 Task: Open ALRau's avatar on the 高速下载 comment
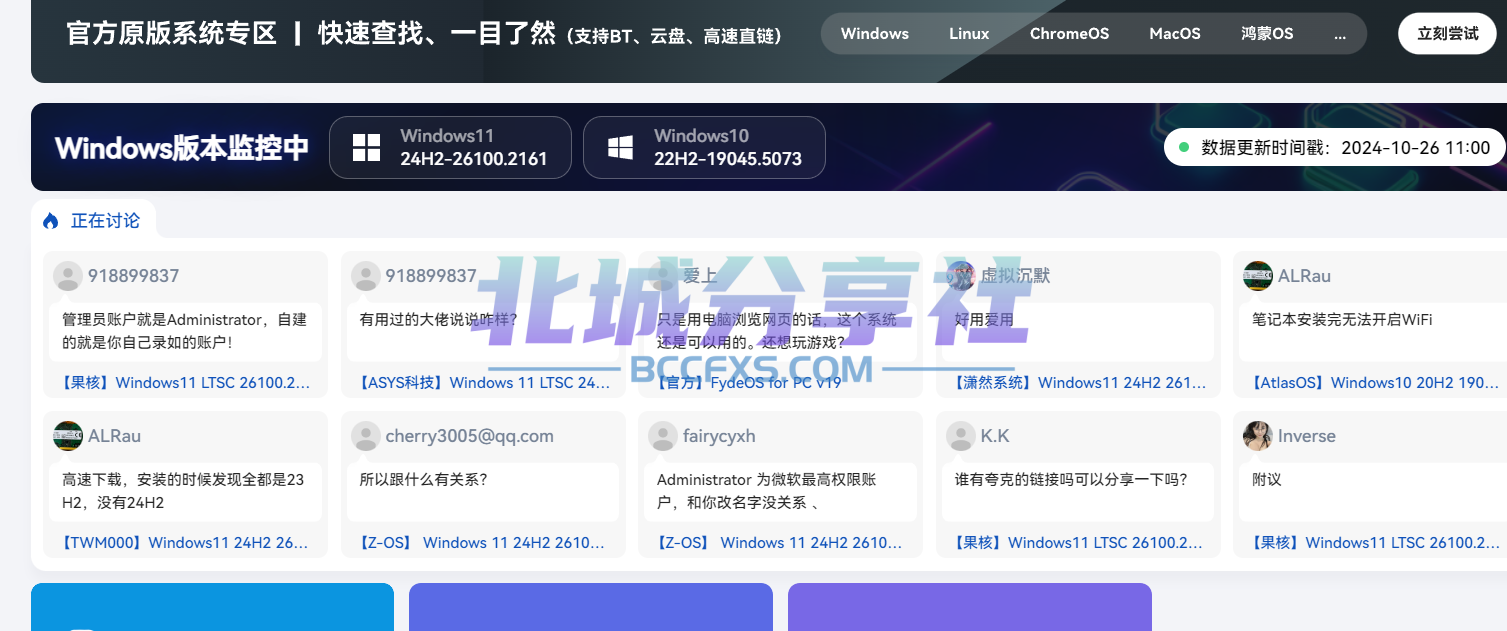point(68,436)
